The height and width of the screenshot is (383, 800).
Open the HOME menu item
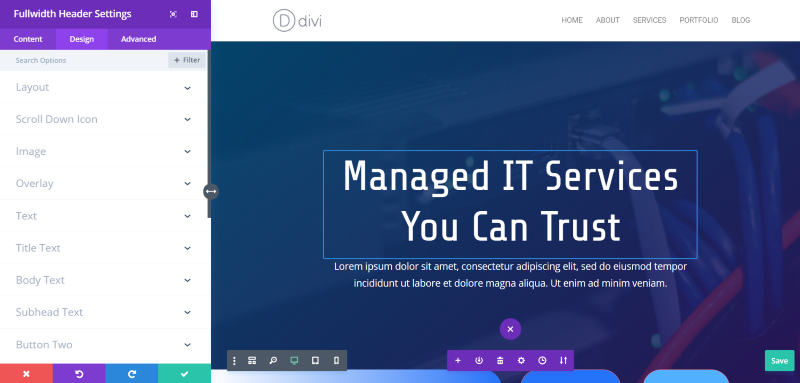tap(572, 20)
